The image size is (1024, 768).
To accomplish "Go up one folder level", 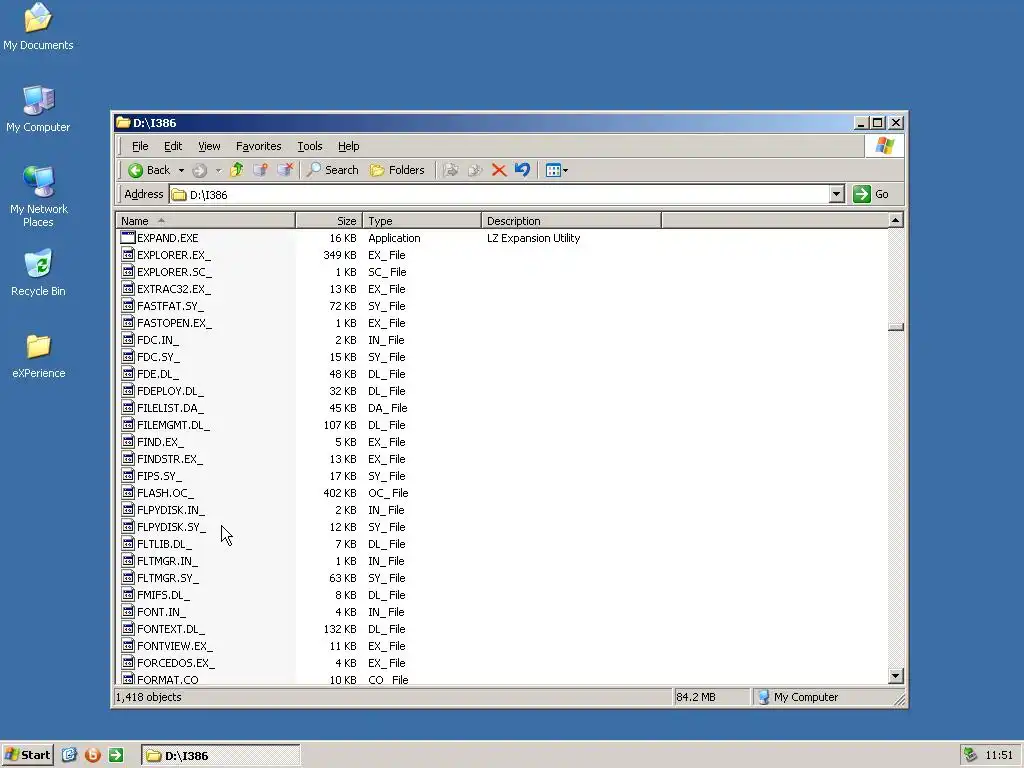I will [x=236, y=170].
